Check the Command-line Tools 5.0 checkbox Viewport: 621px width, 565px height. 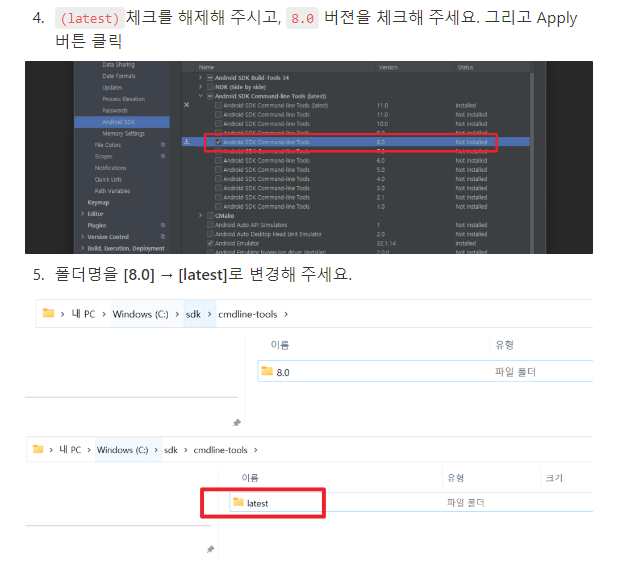(x=218, y=169)
